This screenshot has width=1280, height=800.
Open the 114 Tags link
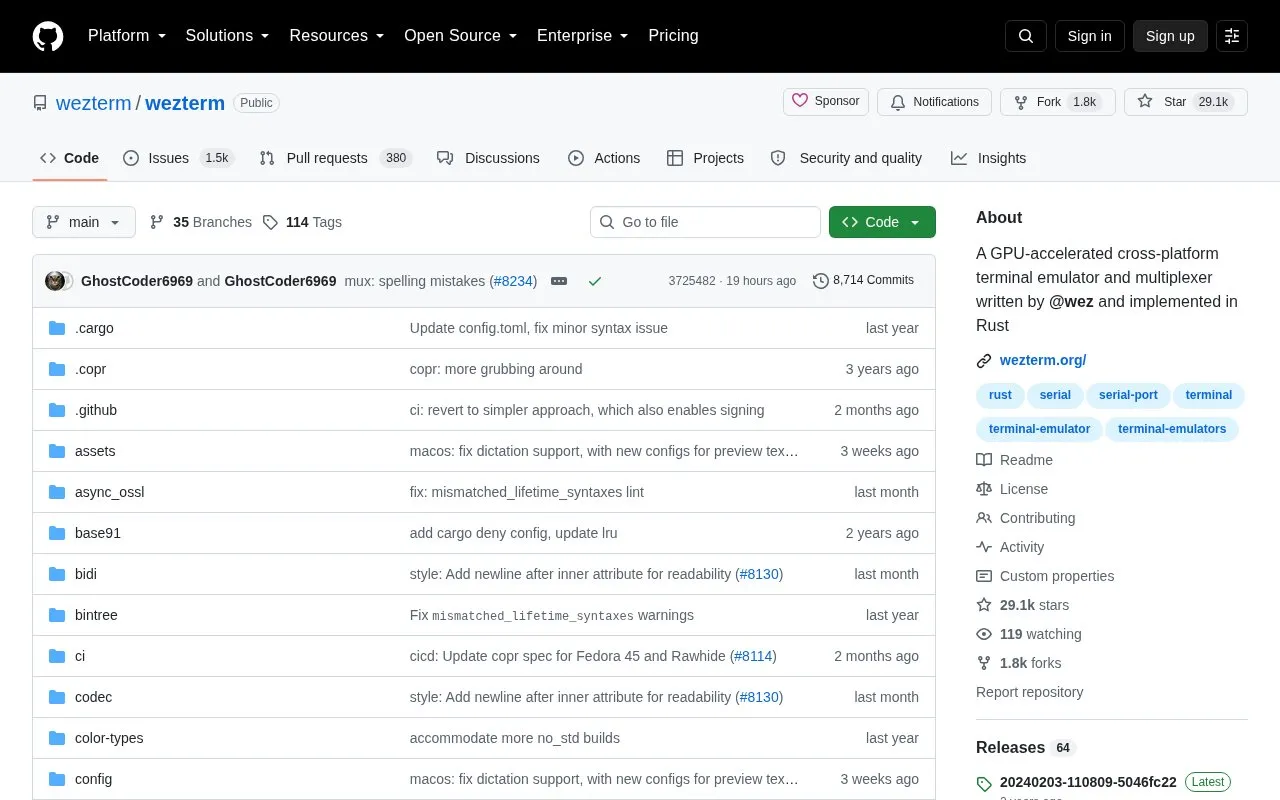click(302, 222)
